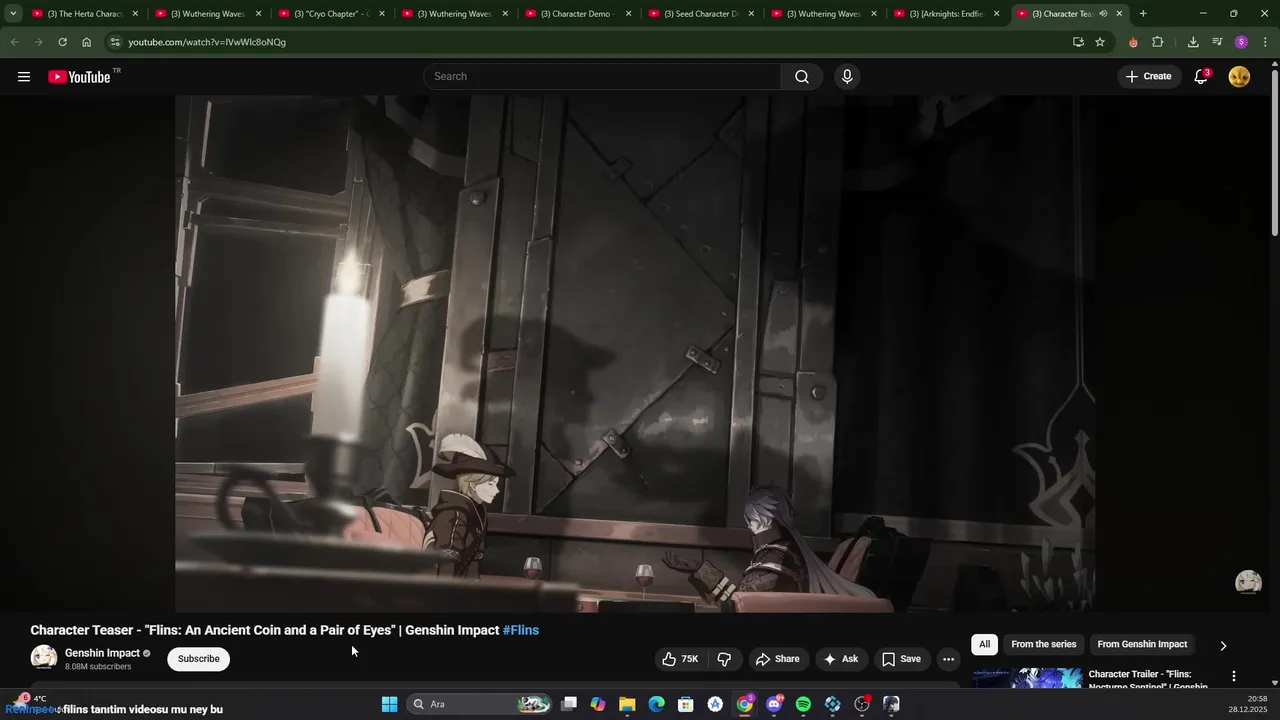Click the taskbar Ara search box
This screenshot has width=1280, height=720.
coord(480,704)
